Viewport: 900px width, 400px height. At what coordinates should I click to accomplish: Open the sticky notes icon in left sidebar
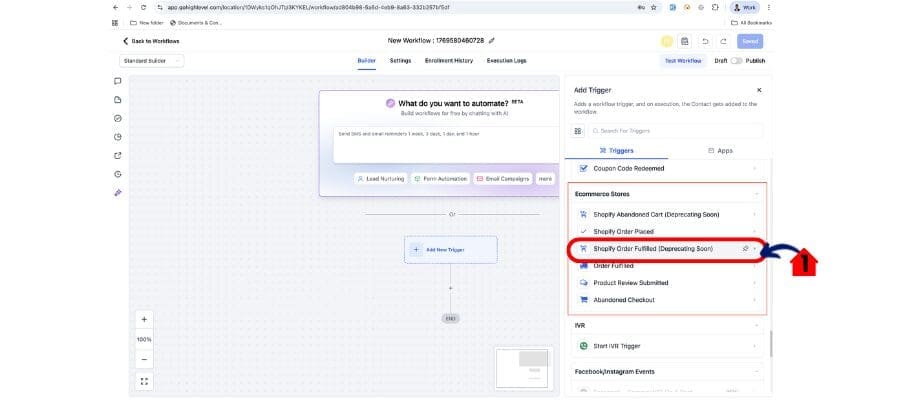pos(118,100)
